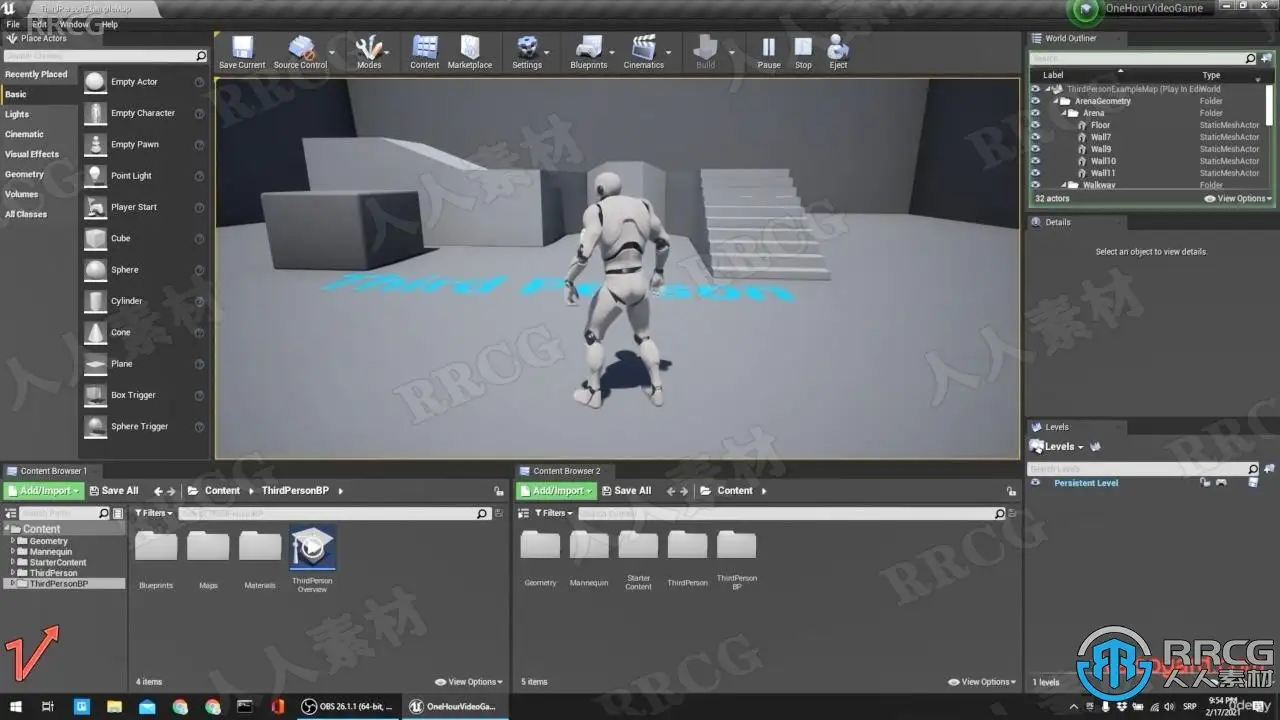The height and width of the screenshot is (720, 1280).
Task: Click the lock icon on Persistent Level
Action: pyautogui.click(x=1206, y=482)
